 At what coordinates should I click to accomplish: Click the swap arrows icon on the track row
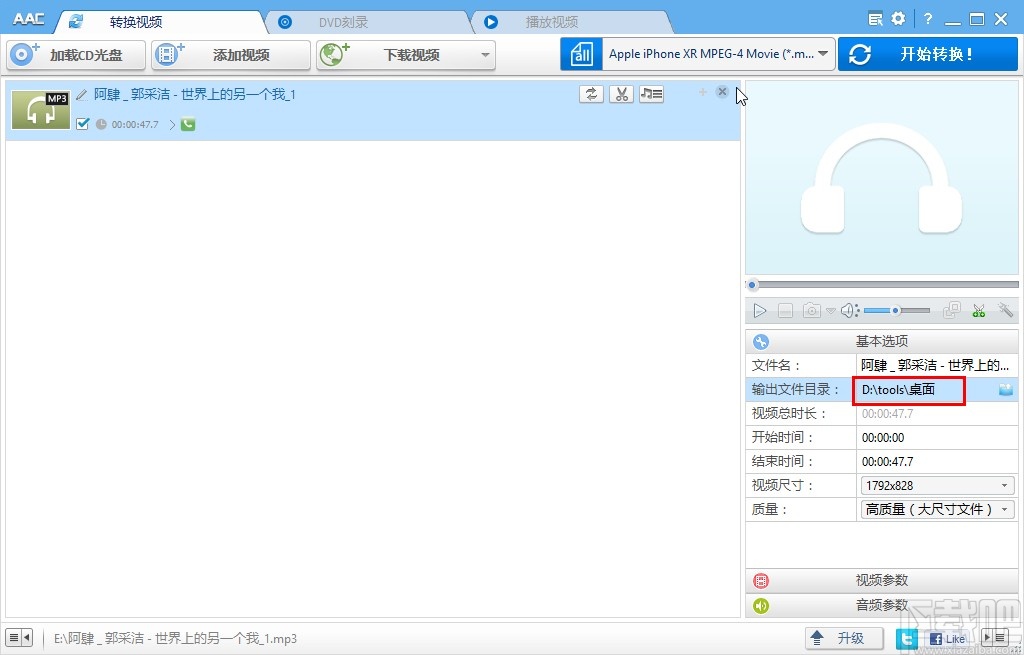(591, 93)
